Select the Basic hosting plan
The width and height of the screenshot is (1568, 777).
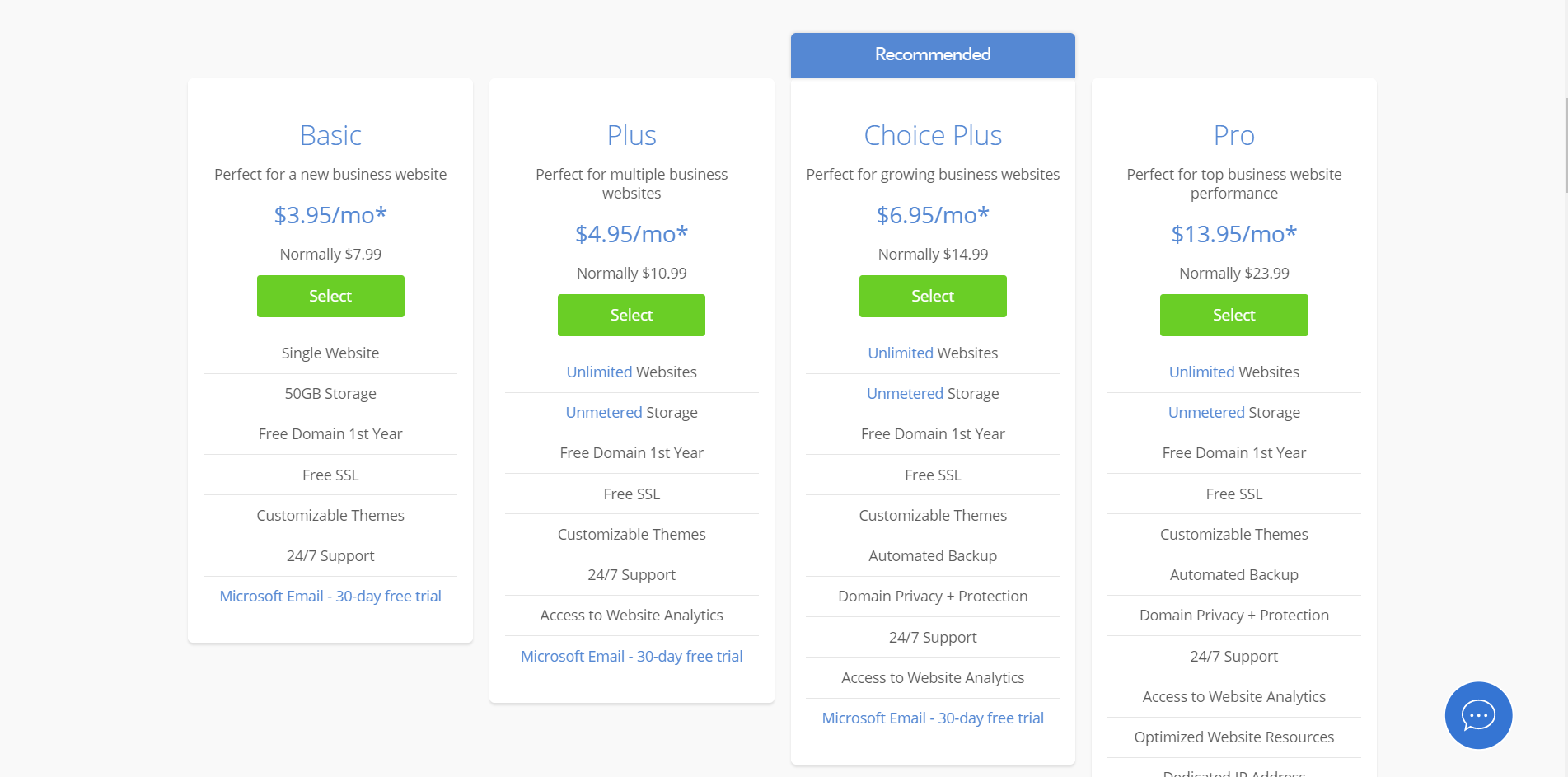pyautogui.click(x=330, y=296)
